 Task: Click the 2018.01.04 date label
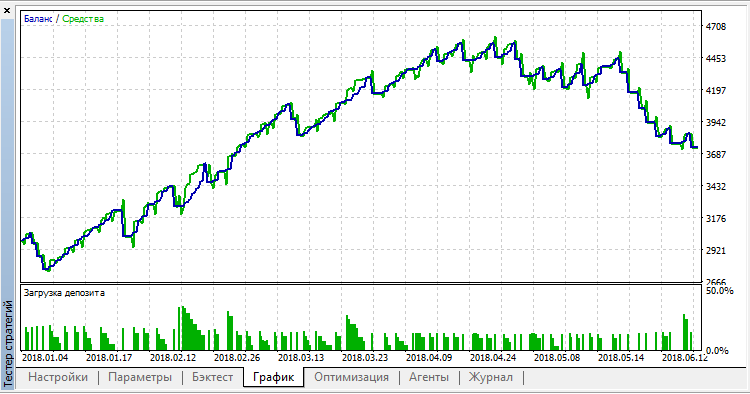click(45, 358)
